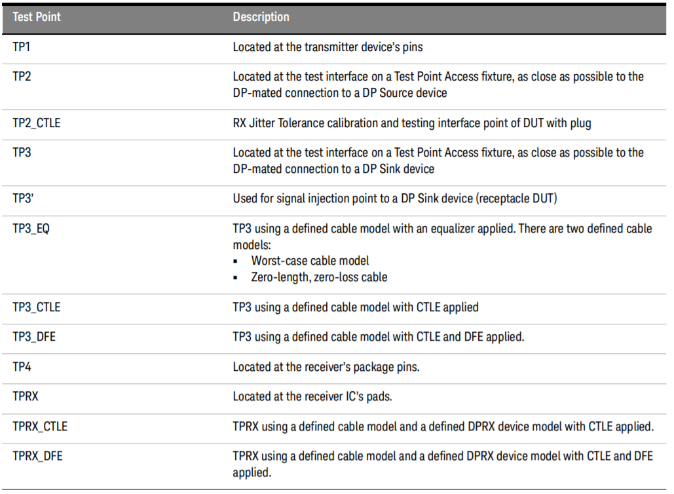The image size is (674, 494).
Task: Click the "Test Point" column header
Action: [x=36, y=17]
